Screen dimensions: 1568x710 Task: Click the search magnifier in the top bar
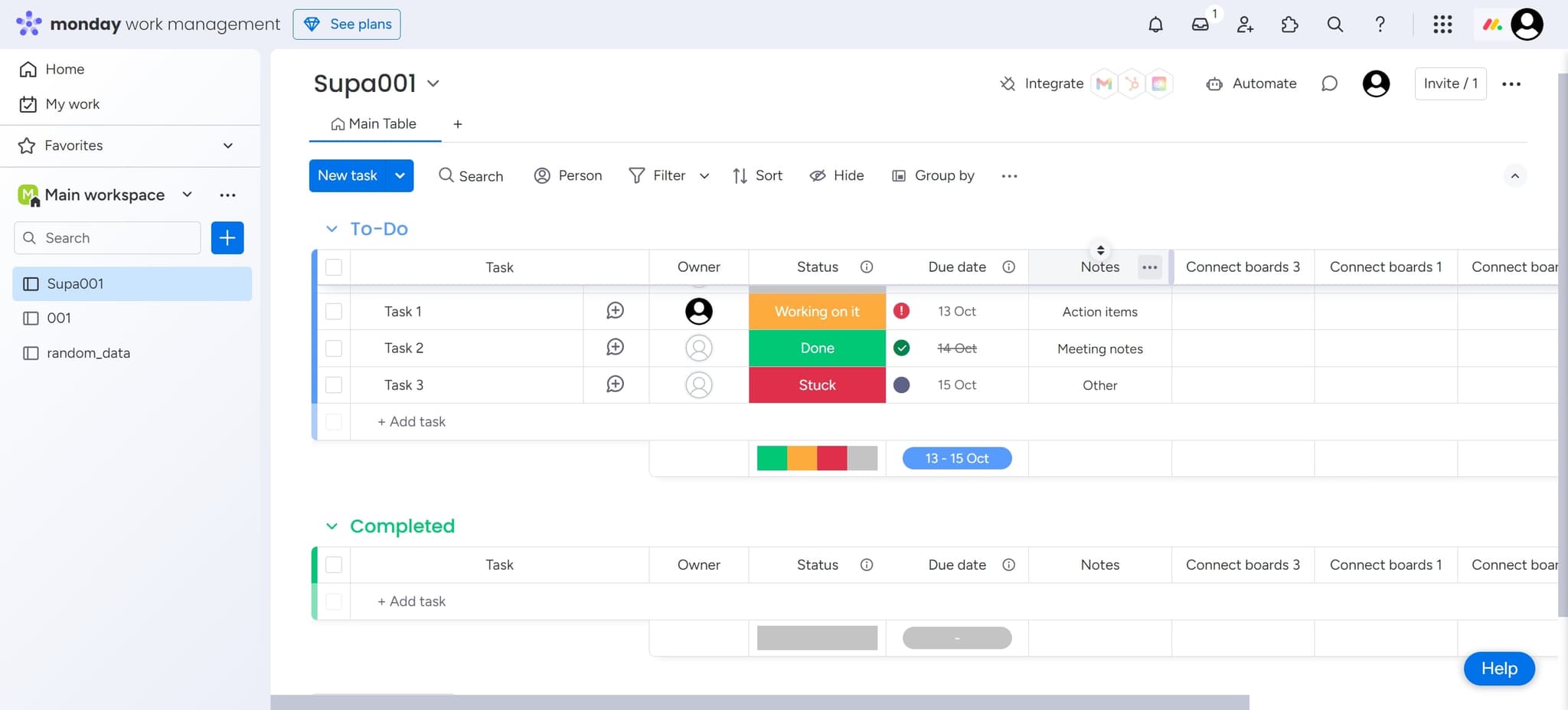coord(1334,24)
